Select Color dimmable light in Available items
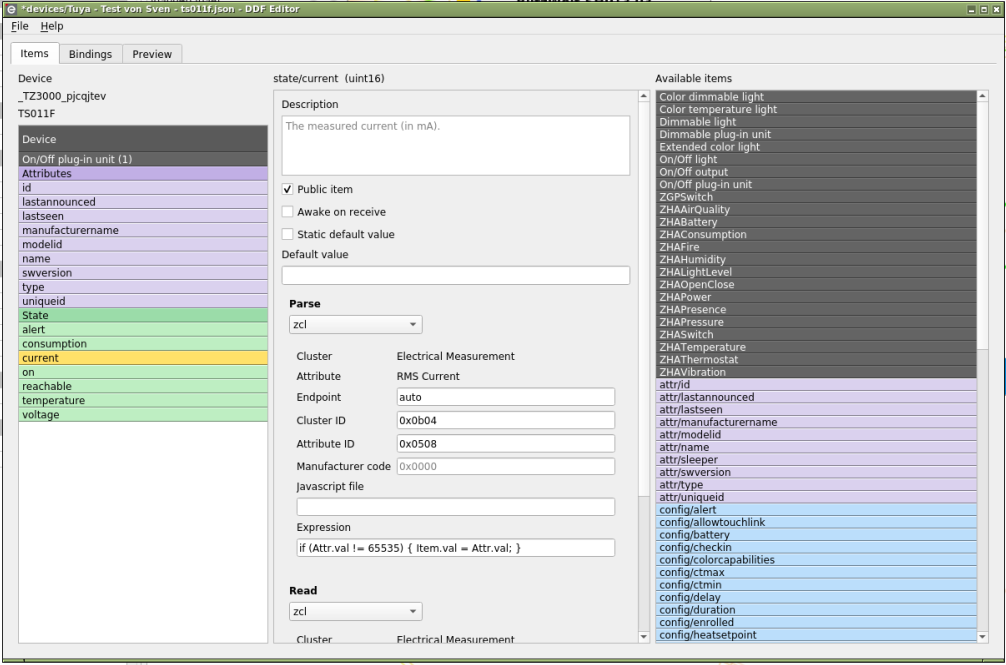The image size is (1006, 665). pyautogui.click(x=816, y=97)
